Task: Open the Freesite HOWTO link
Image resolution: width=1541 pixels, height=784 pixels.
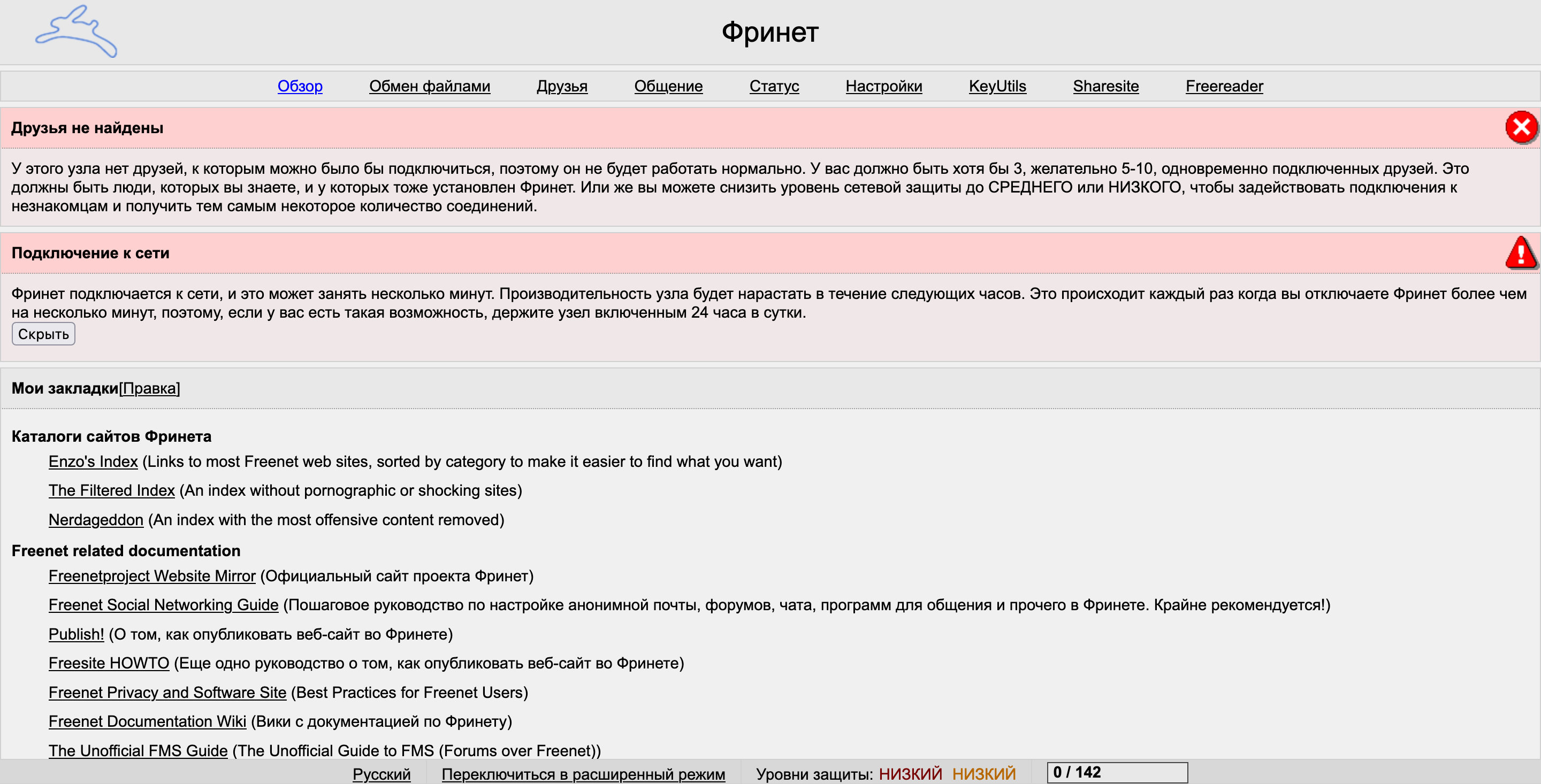Action: [109, 663]
